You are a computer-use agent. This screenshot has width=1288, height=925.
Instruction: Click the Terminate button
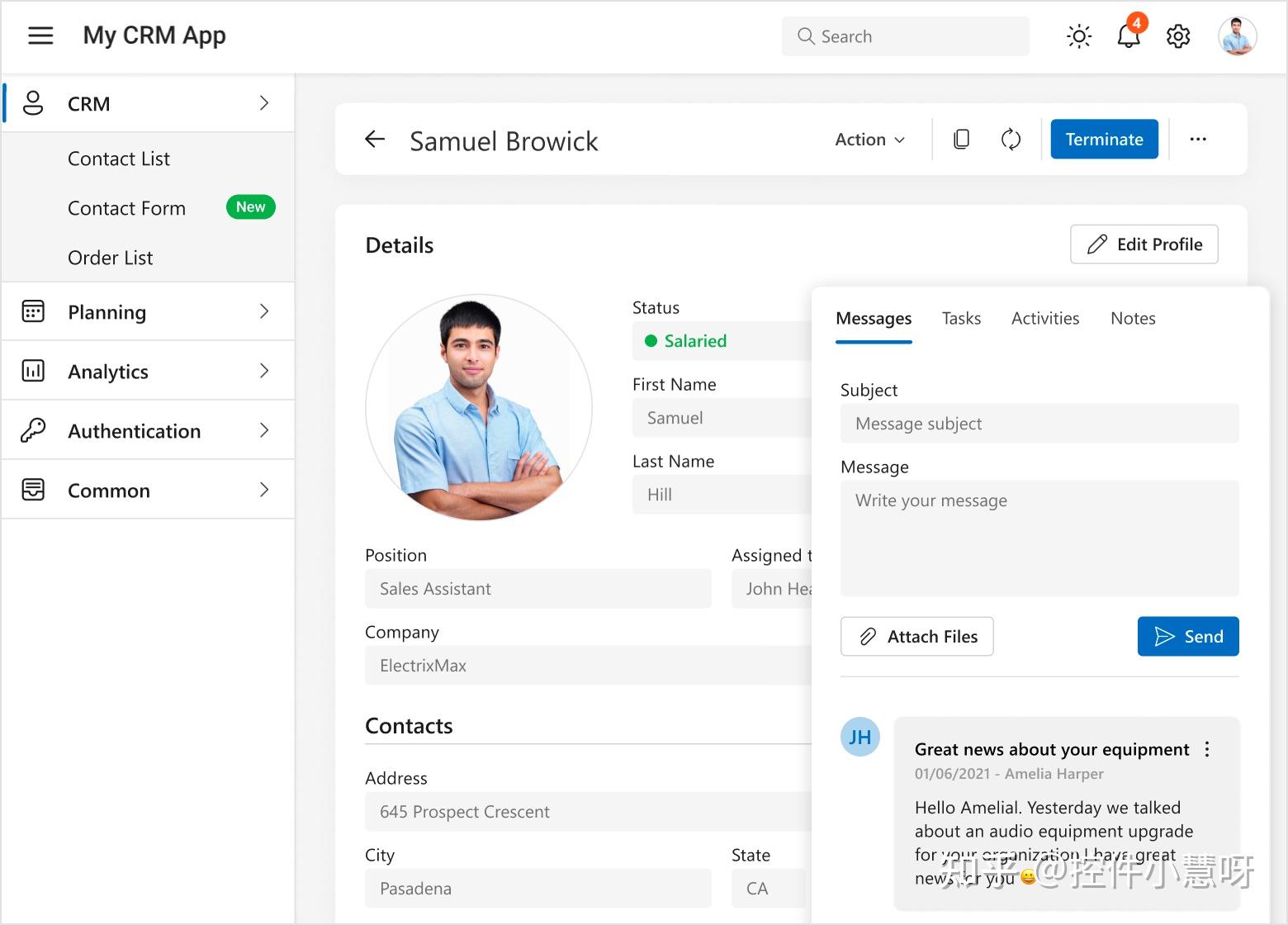point(1104,139)
